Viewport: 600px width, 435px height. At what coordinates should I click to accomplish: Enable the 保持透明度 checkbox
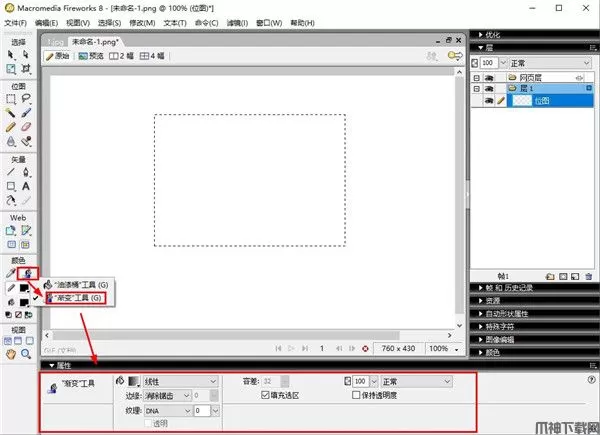tap(357, 396)
